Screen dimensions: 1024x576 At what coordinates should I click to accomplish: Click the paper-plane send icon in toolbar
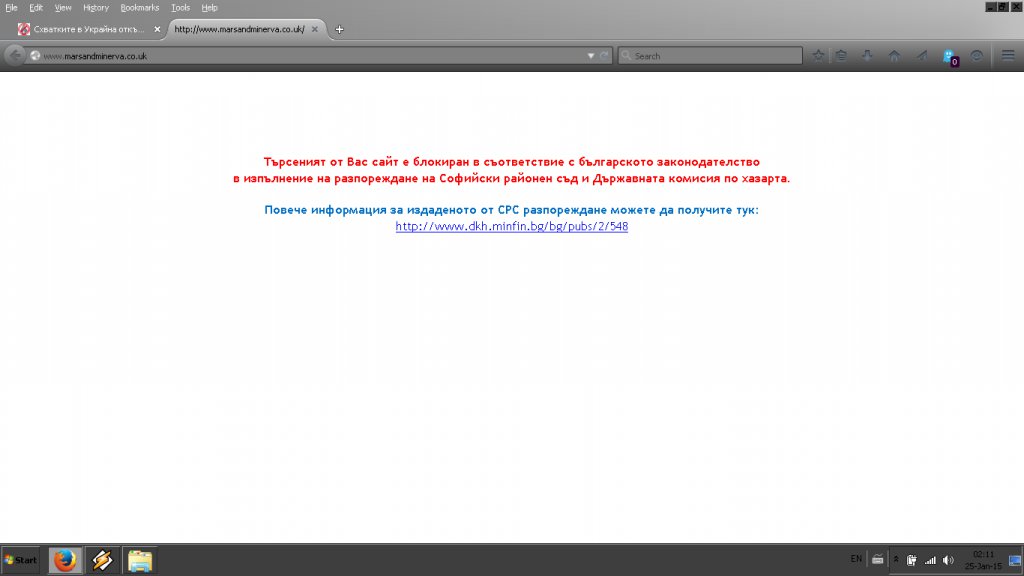pos(921,56)
